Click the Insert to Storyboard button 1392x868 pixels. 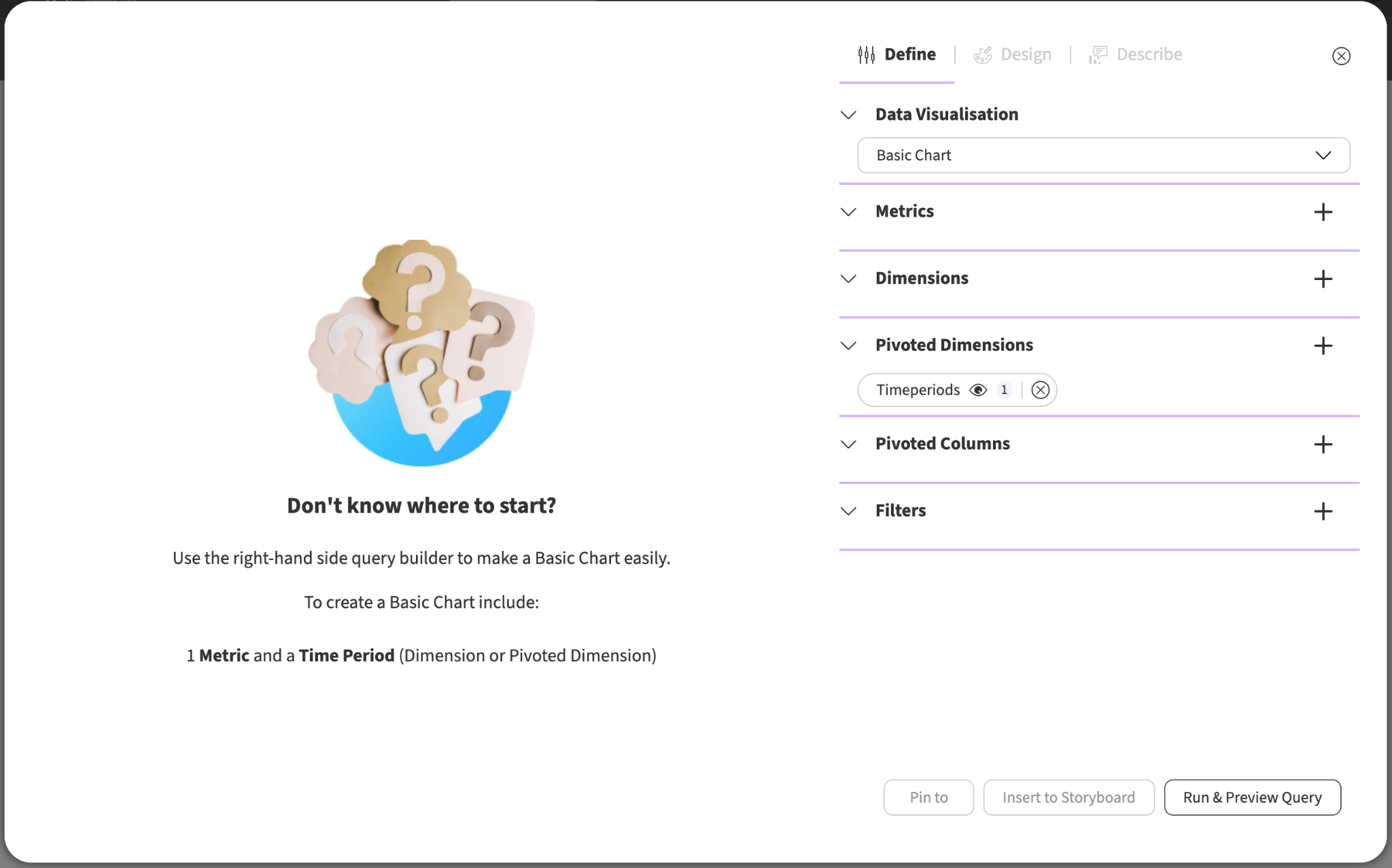[1068, 797]
